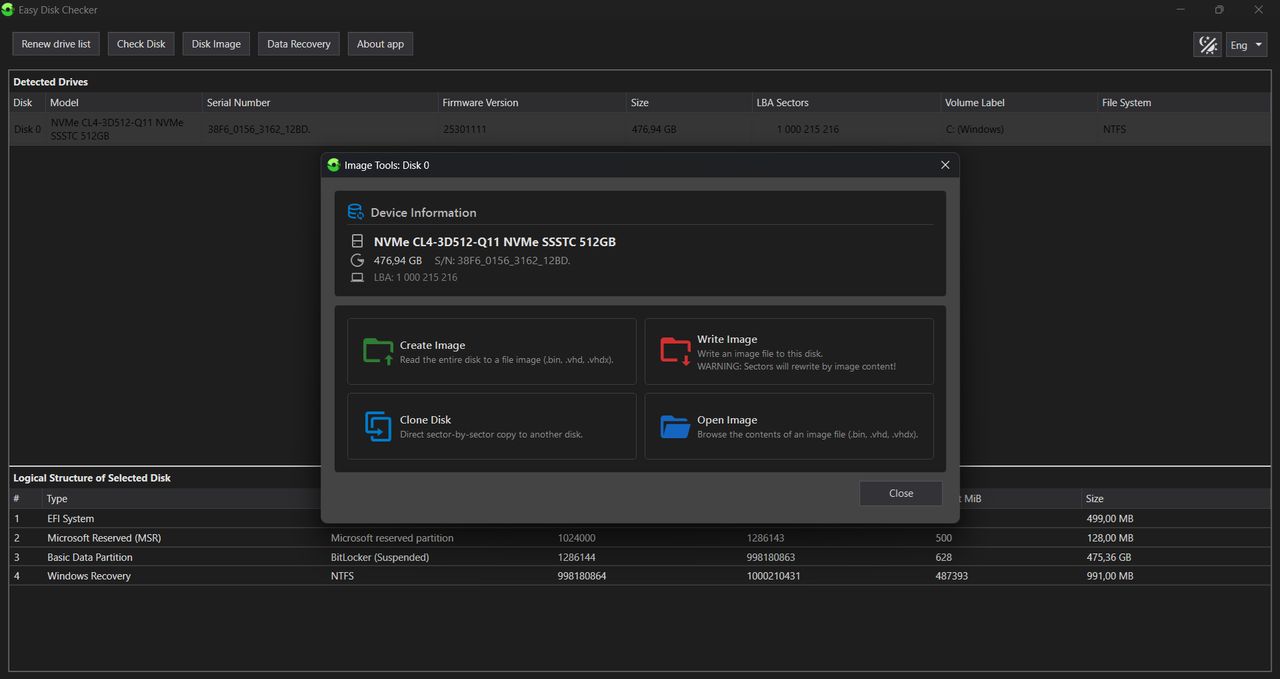Click the Size header in Detected Drives
The height and width of the screenshot is (679, 1280).
640,103
